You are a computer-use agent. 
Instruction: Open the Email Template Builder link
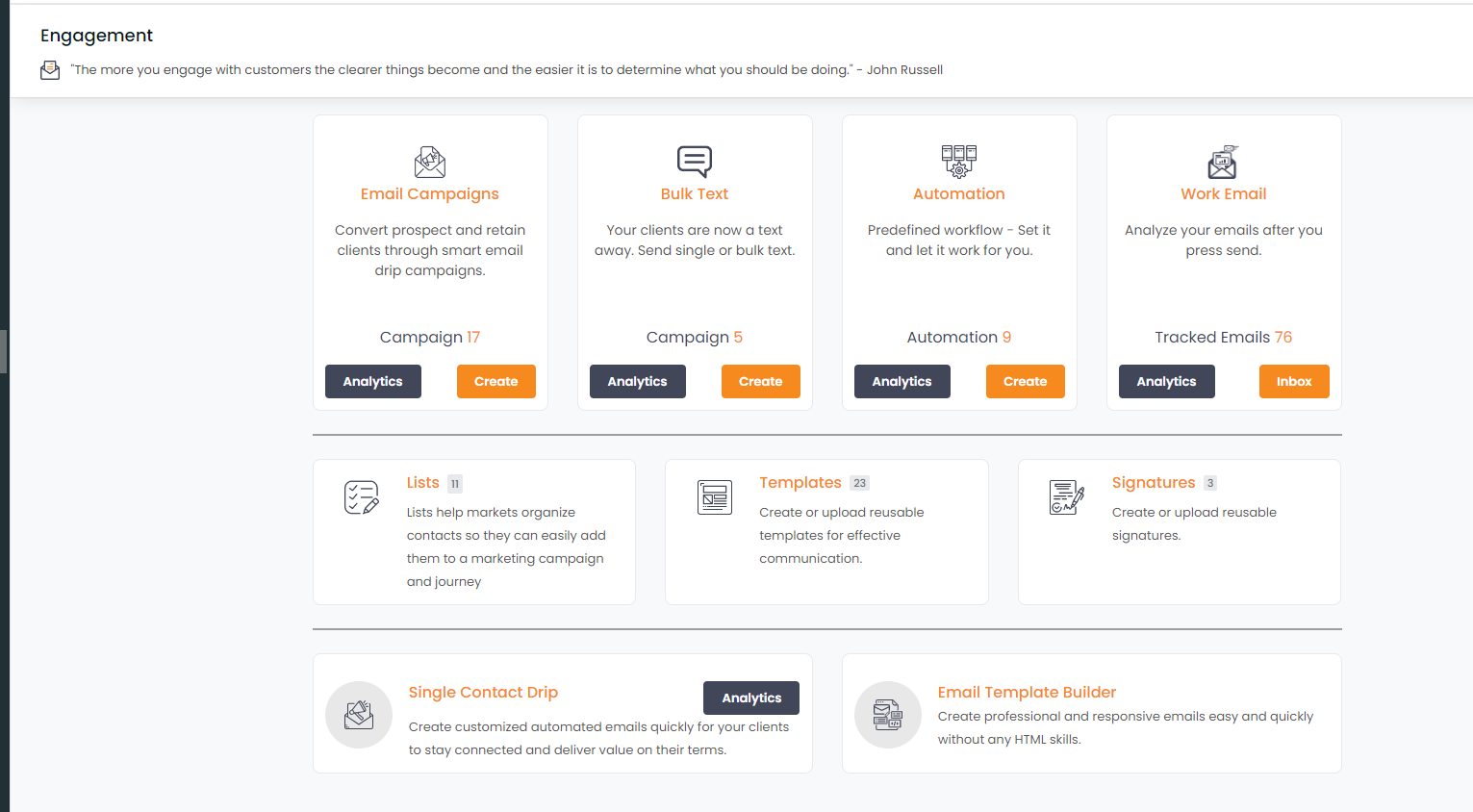pyautogui.click(x=1027, y=692)
